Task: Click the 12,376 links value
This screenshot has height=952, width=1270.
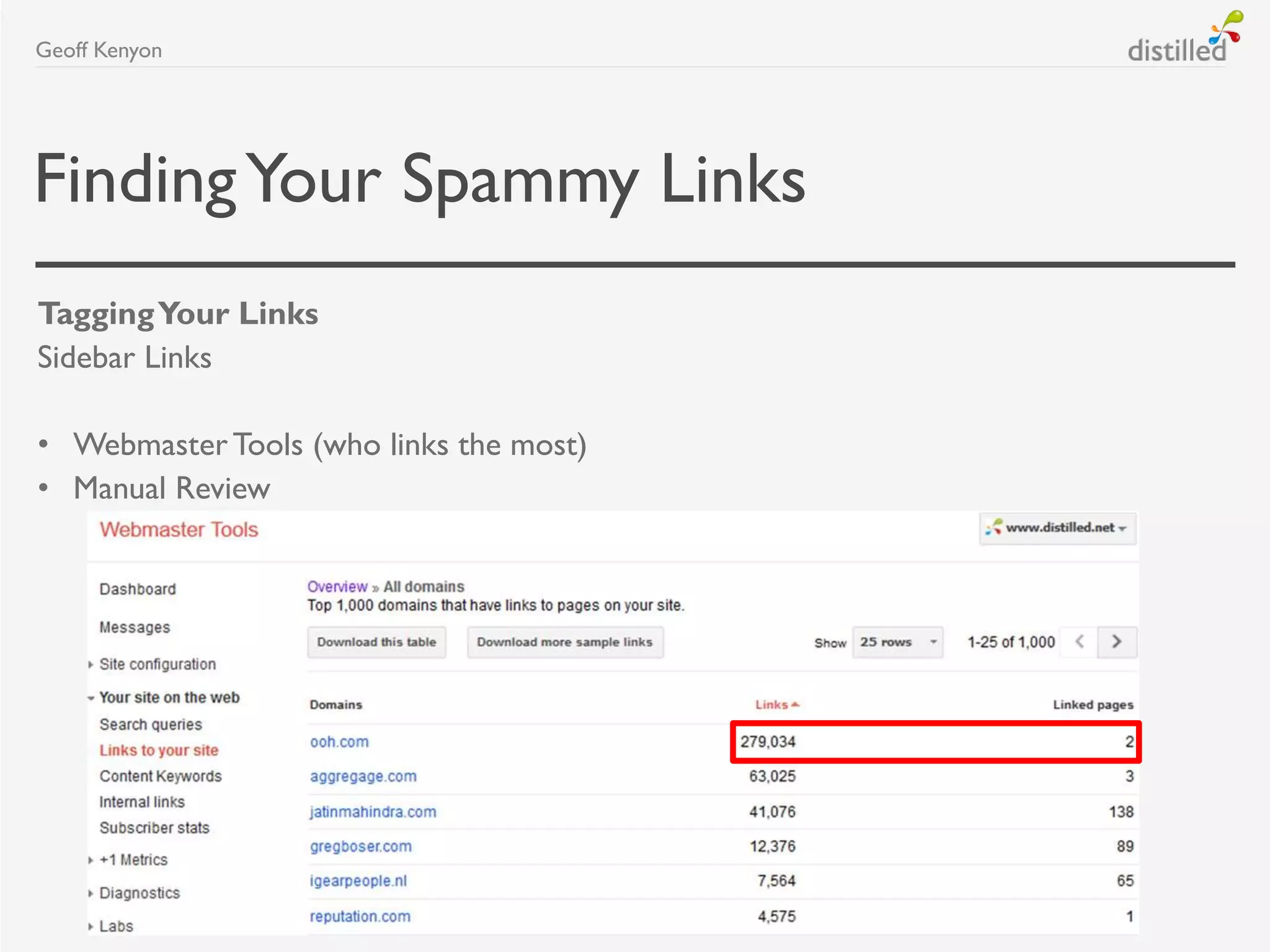Action: 772,847
